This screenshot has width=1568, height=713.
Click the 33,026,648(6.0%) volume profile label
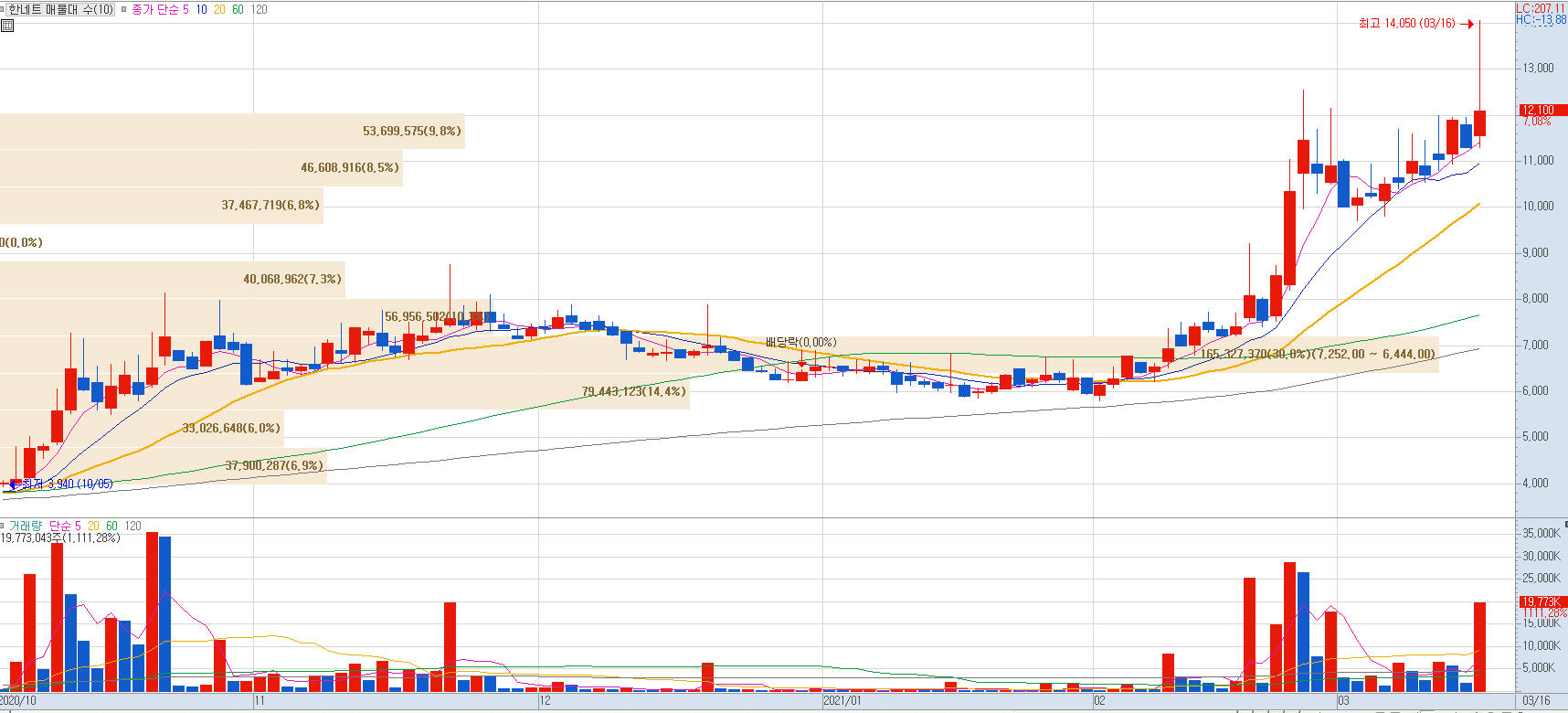point(231,428)
